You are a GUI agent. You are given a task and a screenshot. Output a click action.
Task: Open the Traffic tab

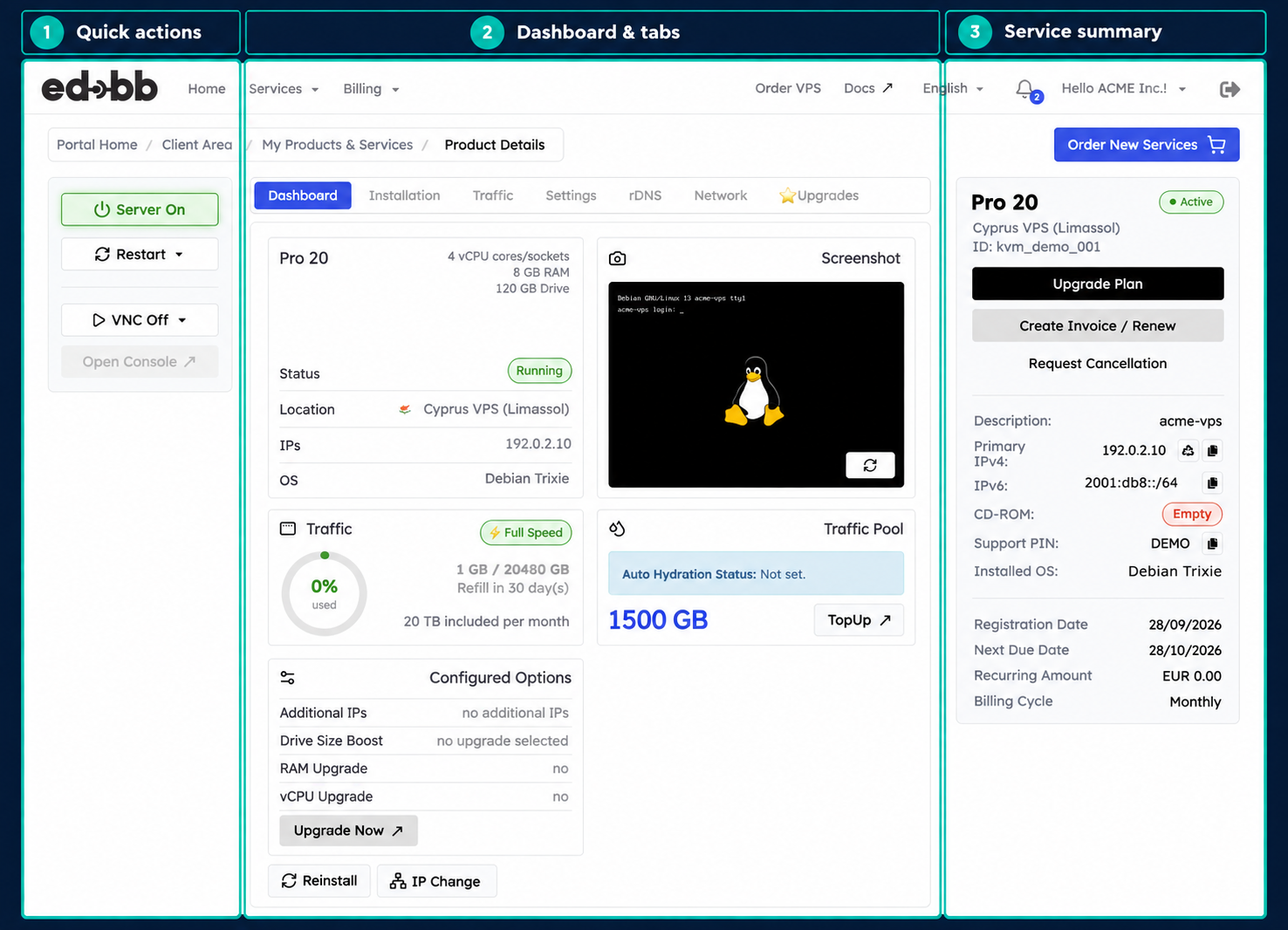point(493,195)
